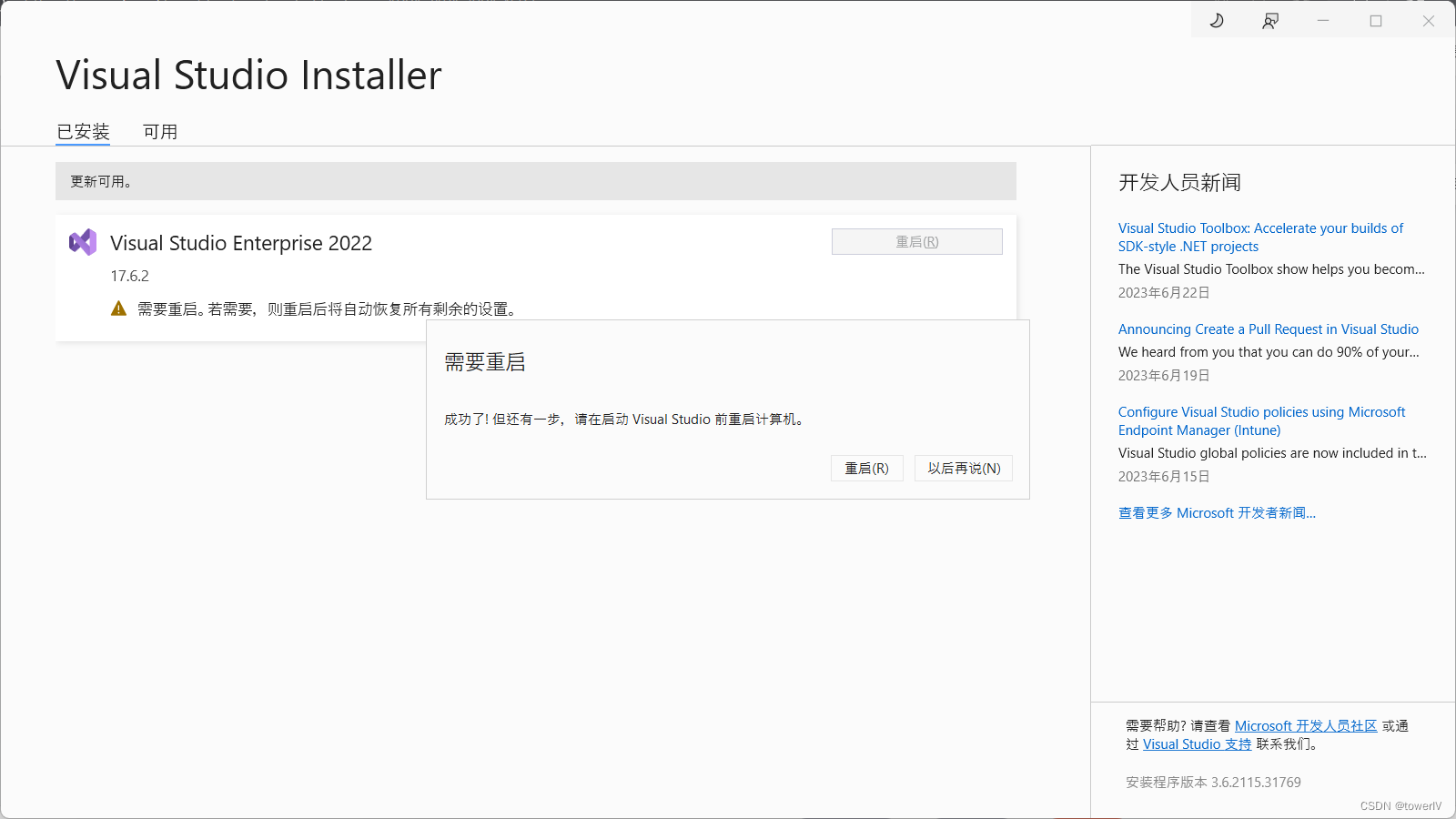Click the 需要重启 dialog heading

(x=485, y=362)
